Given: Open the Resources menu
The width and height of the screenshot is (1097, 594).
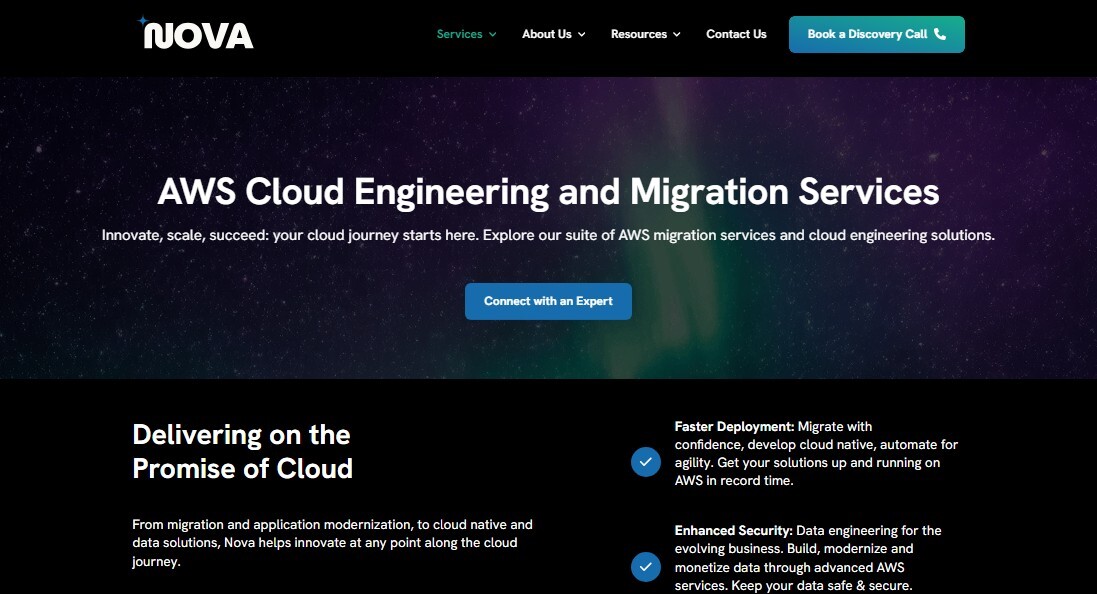Looking at the screenshot, I should (x=639, y=33).
